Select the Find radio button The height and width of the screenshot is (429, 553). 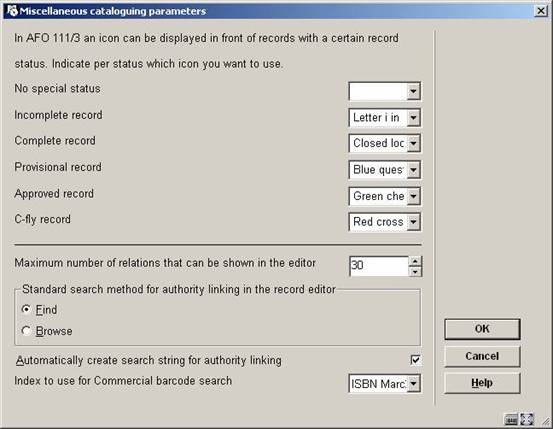point(26,310)
